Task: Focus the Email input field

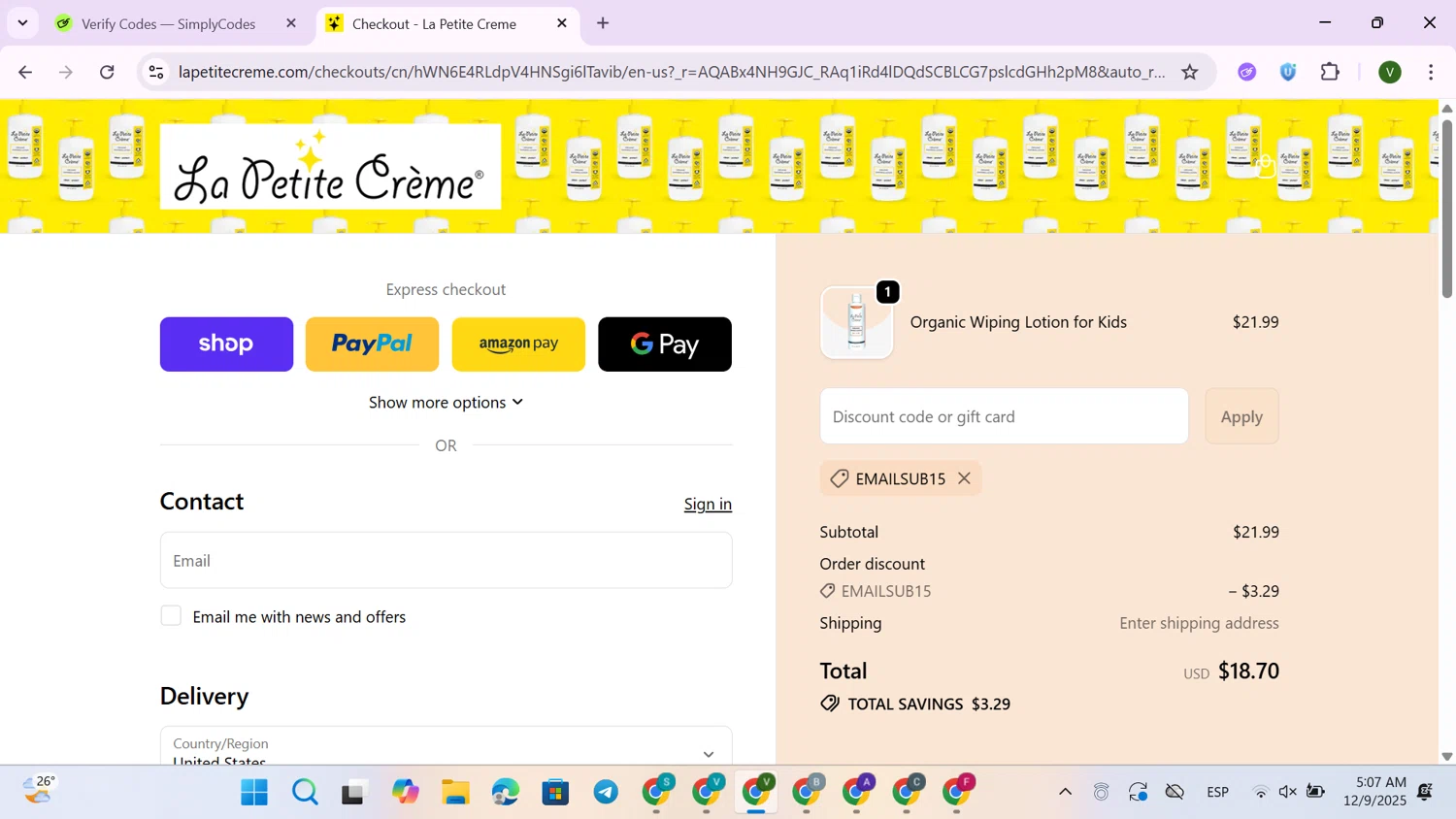Action: click(446, 560)
